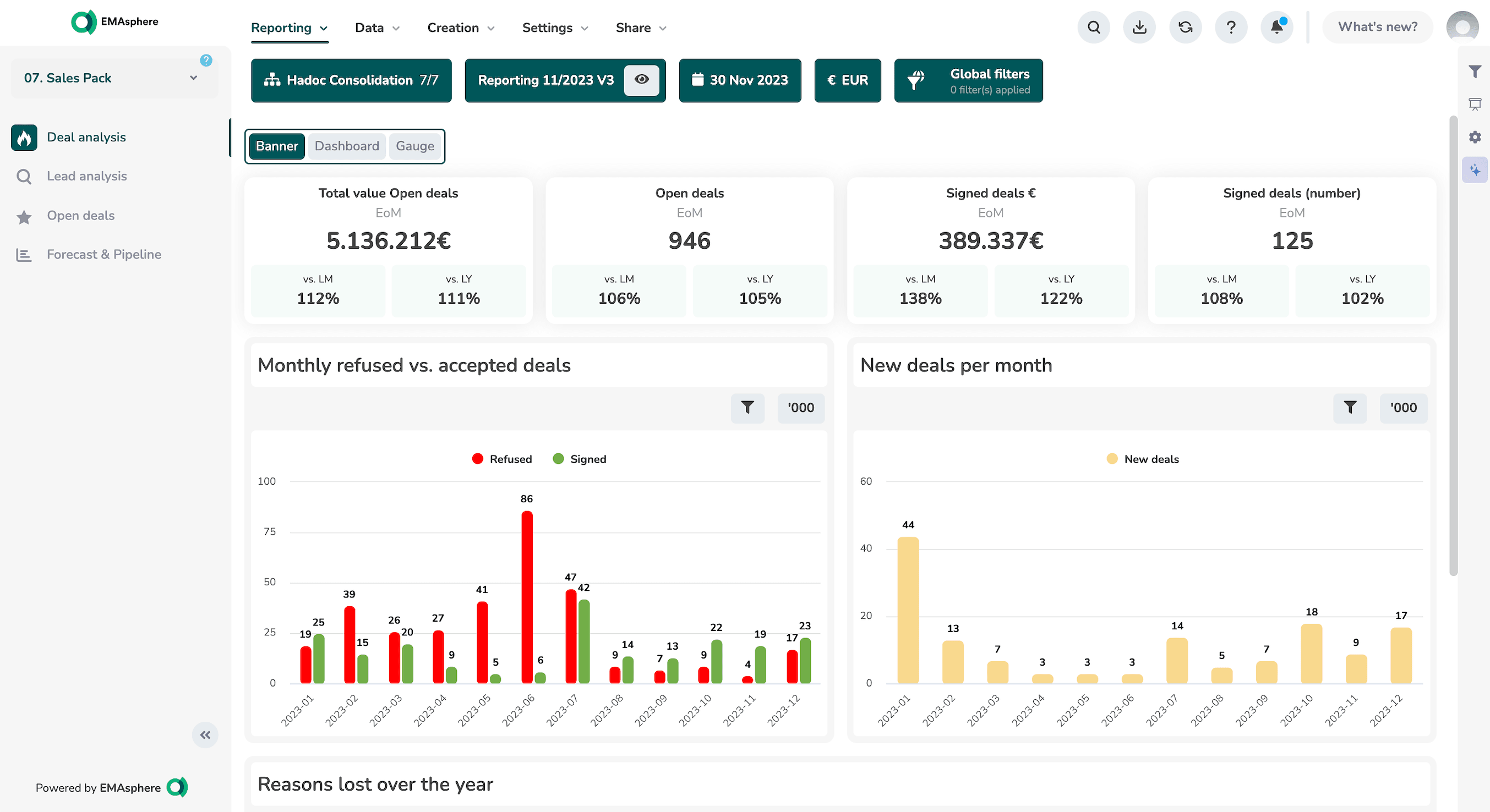
Task: Click the refresh sync icon
Action: tap(1185, 27)
